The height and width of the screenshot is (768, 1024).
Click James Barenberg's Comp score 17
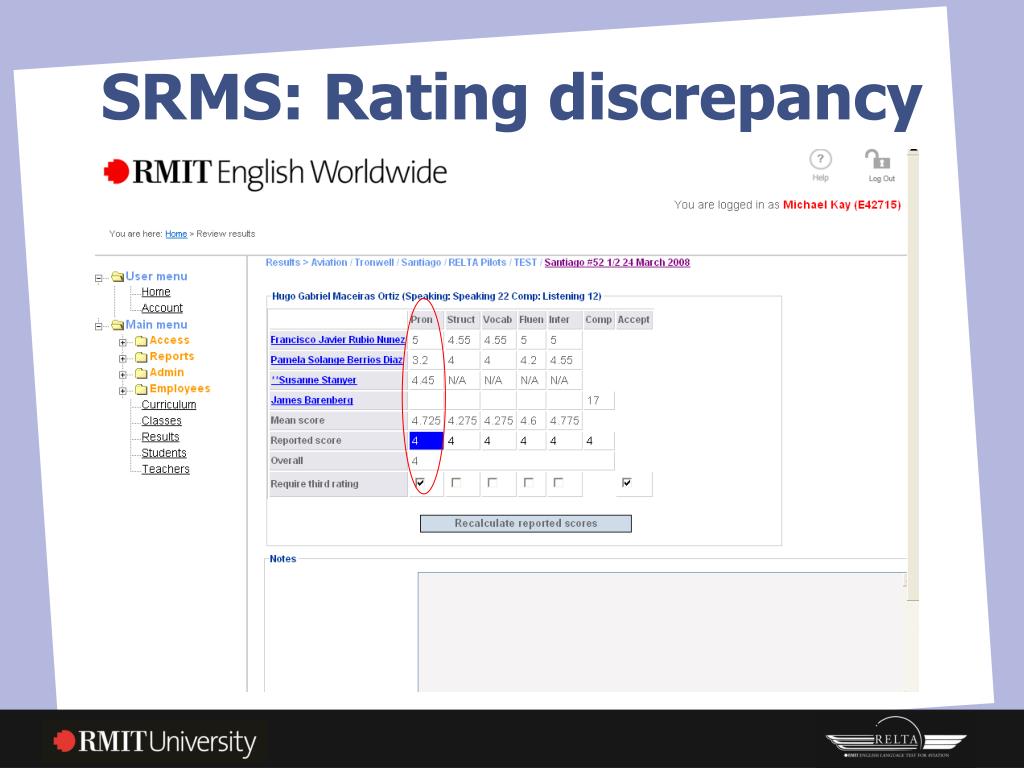point(593,400)
